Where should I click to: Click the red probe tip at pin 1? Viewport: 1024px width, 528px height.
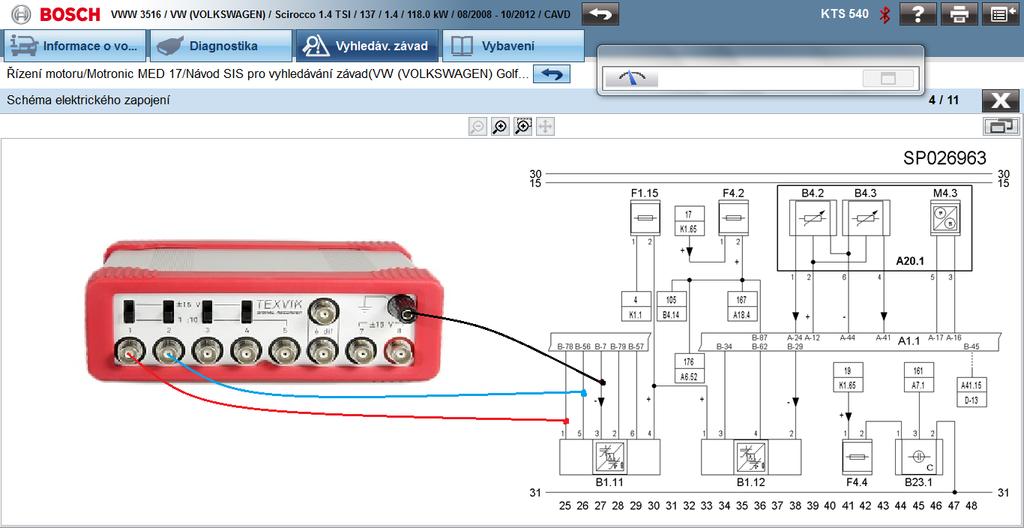tap(566, 421)
